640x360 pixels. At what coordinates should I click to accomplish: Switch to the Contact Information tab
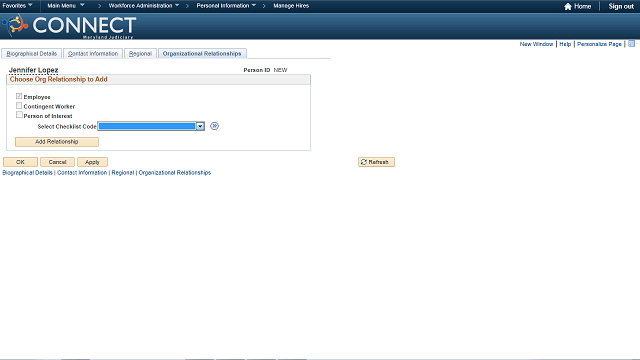click(x=93, y=53)
